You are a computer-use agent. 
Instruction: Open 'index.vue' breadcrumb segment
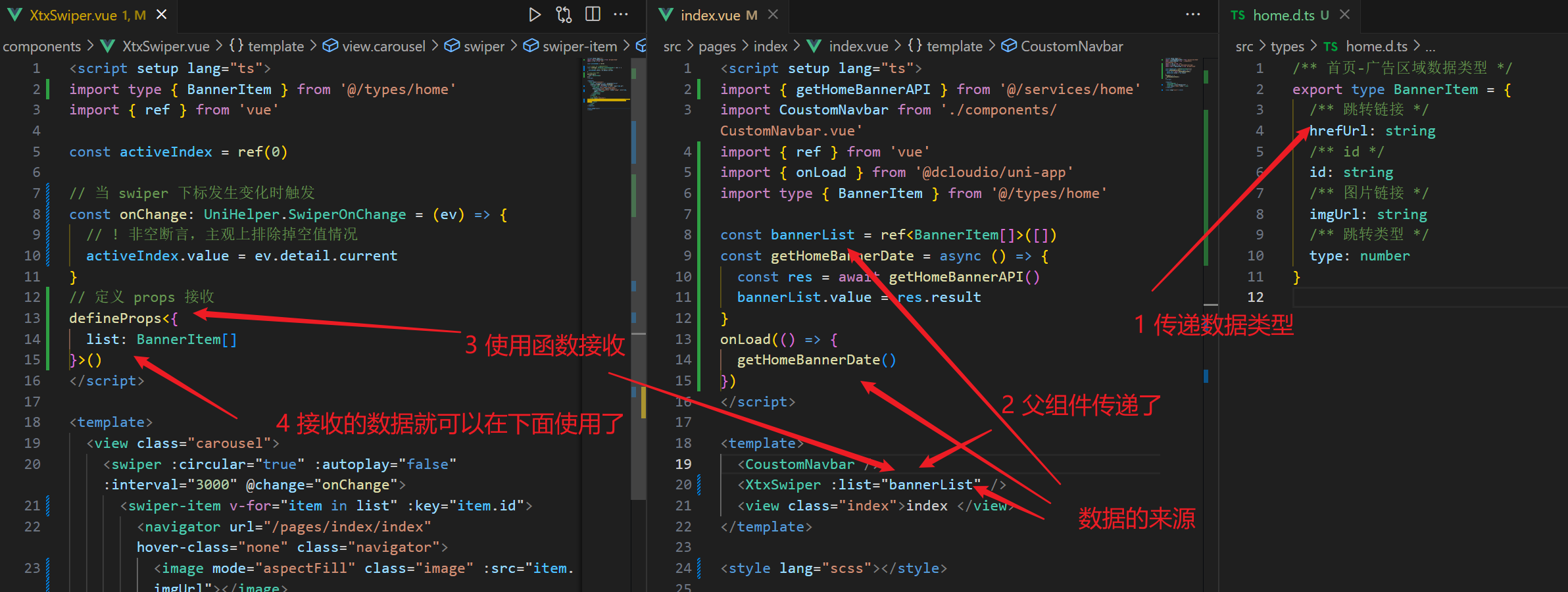click(x=858, y=47)
